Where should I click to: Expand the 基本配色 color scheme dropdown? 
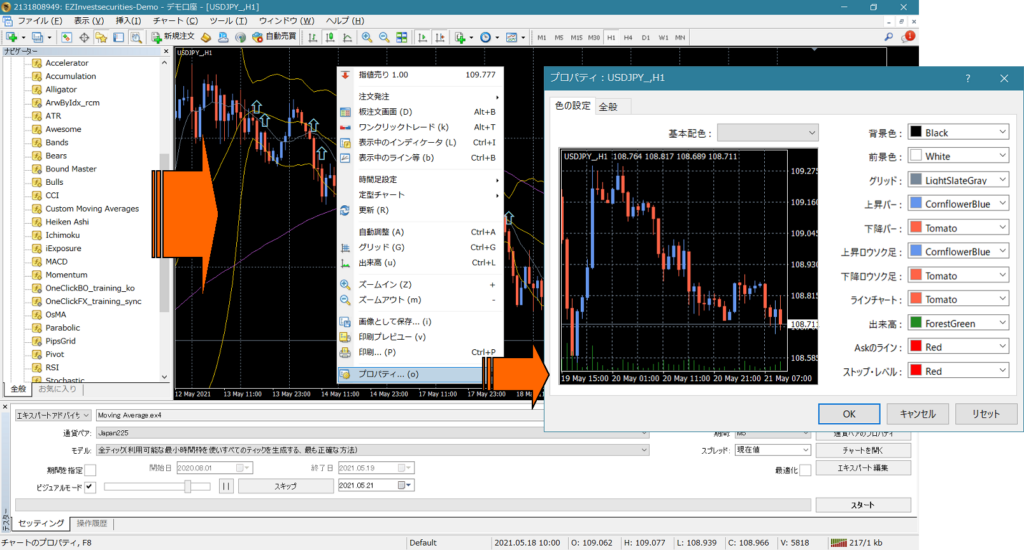(x=768, y=133)
